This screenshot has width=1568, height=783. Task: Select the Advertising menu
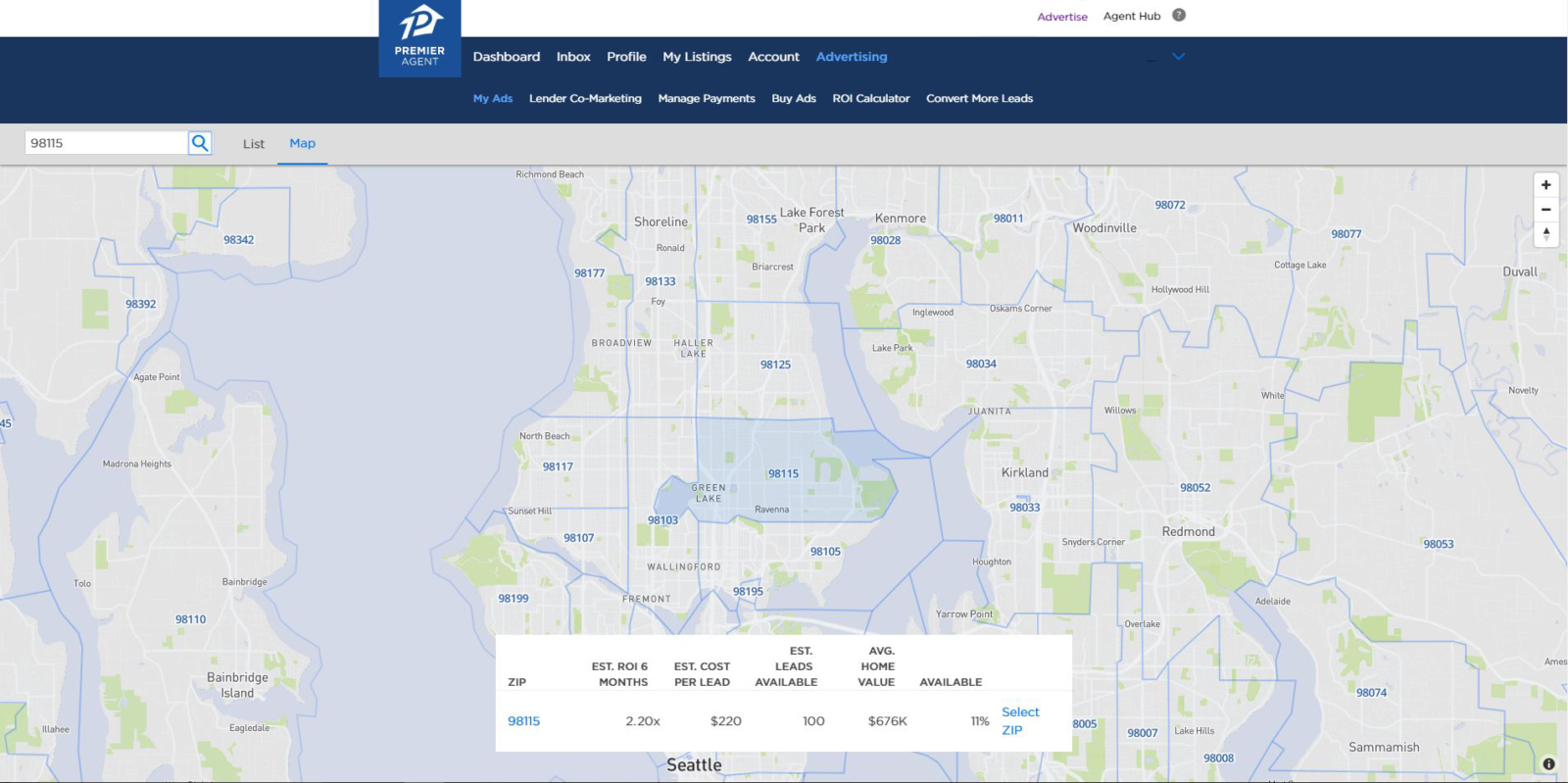(852, 57)
